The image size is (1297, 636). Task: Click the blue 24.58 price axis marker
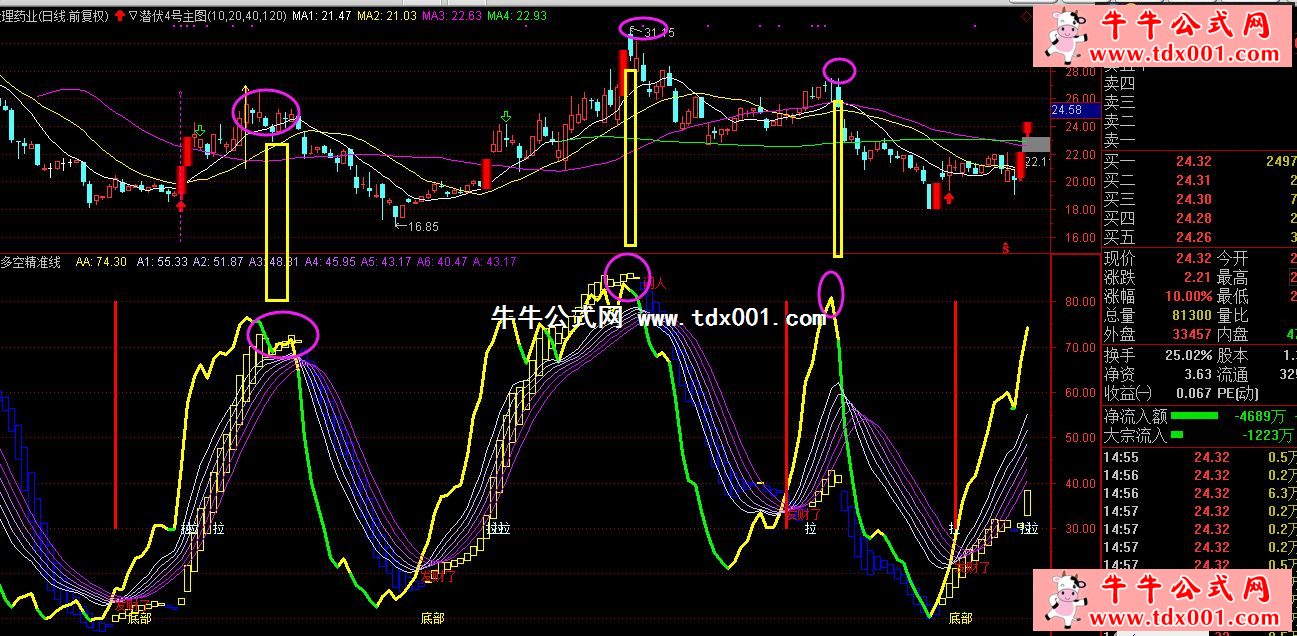coord(1067,110)
